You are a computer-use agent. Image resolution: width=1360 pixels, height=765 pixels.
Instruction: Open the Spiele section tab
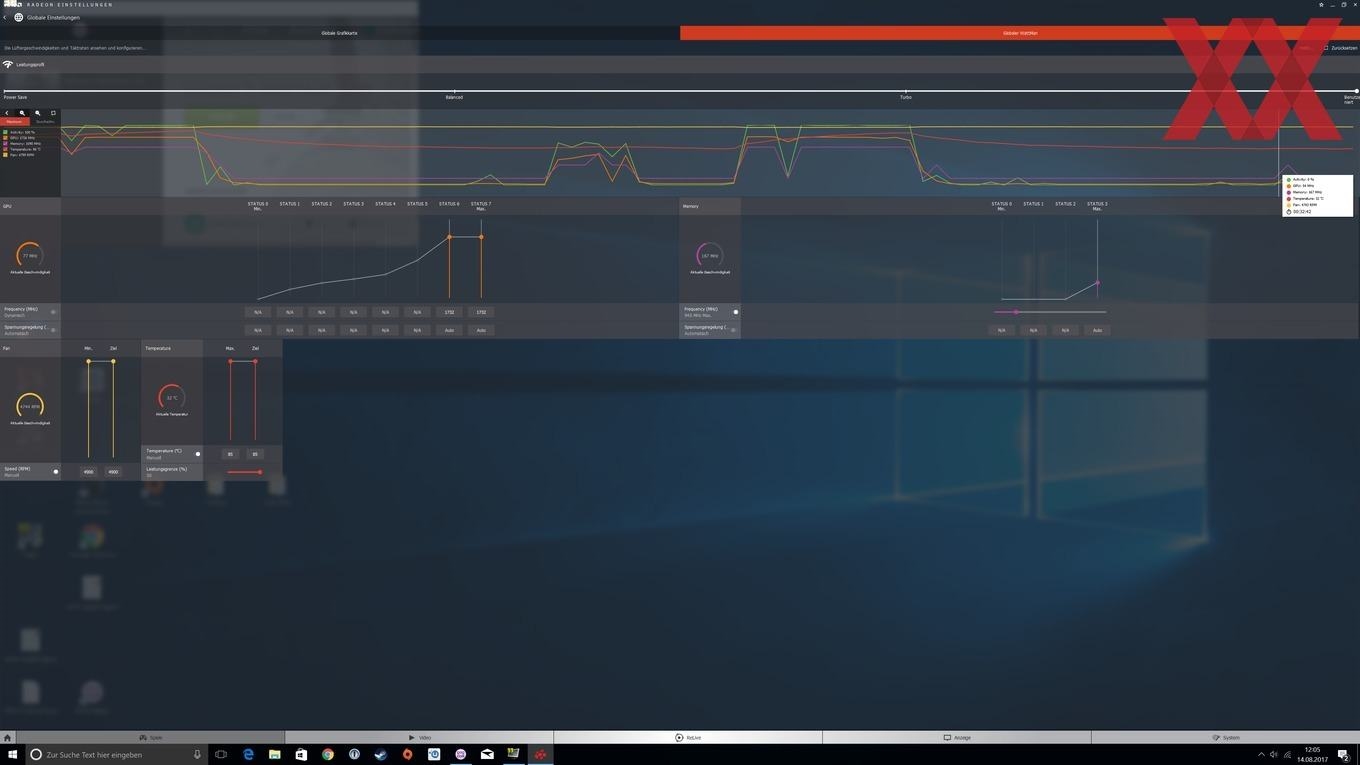point(150,738)
